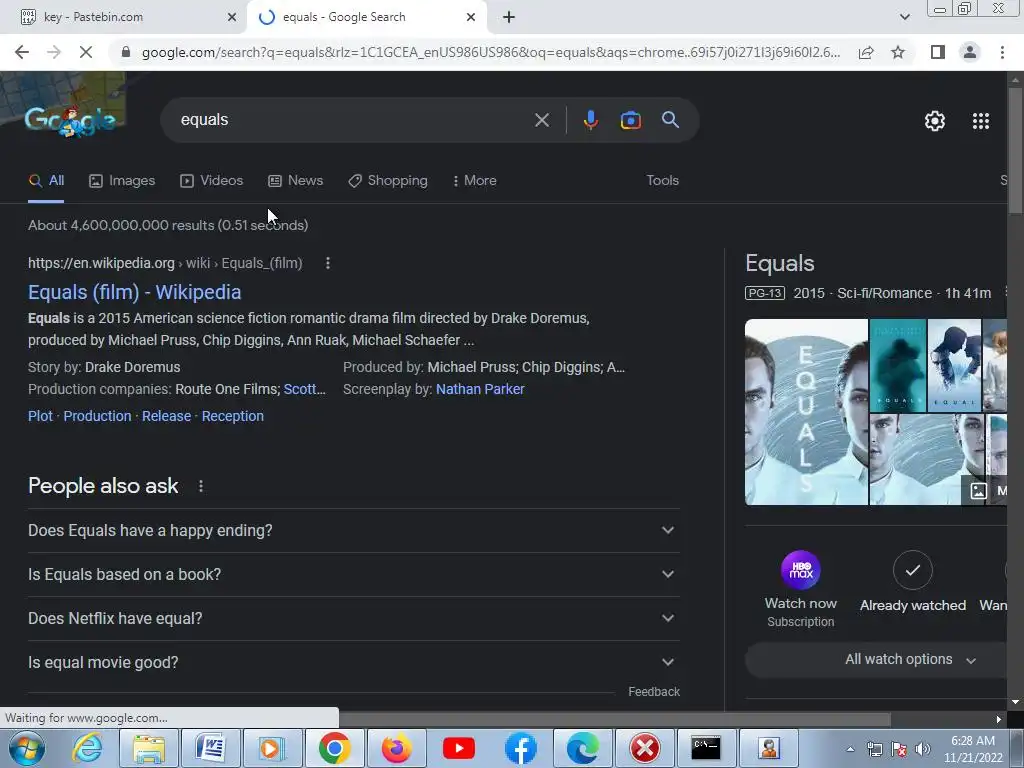This screenshot has width=1024, height=768.
Task: Launch Internet Explorer from taskbar
Action: point(88,748)
